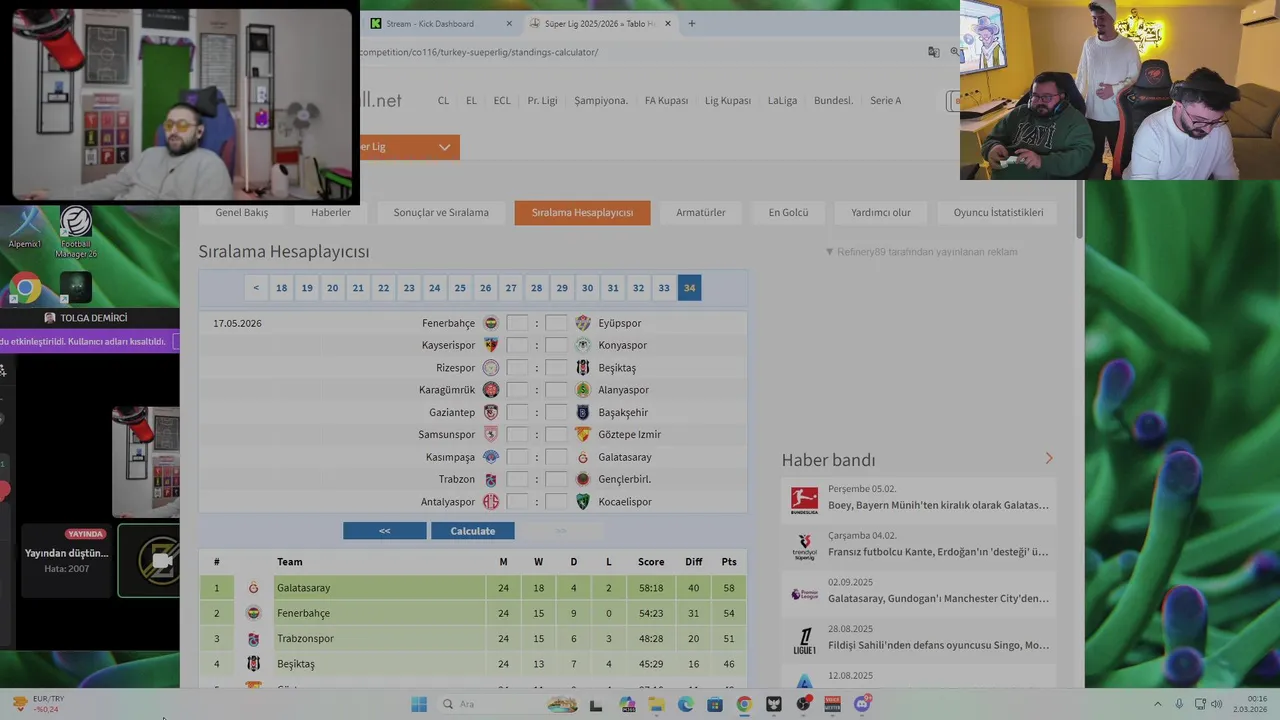Click the Calculate button
The image size is (1280, 720).
473,531
